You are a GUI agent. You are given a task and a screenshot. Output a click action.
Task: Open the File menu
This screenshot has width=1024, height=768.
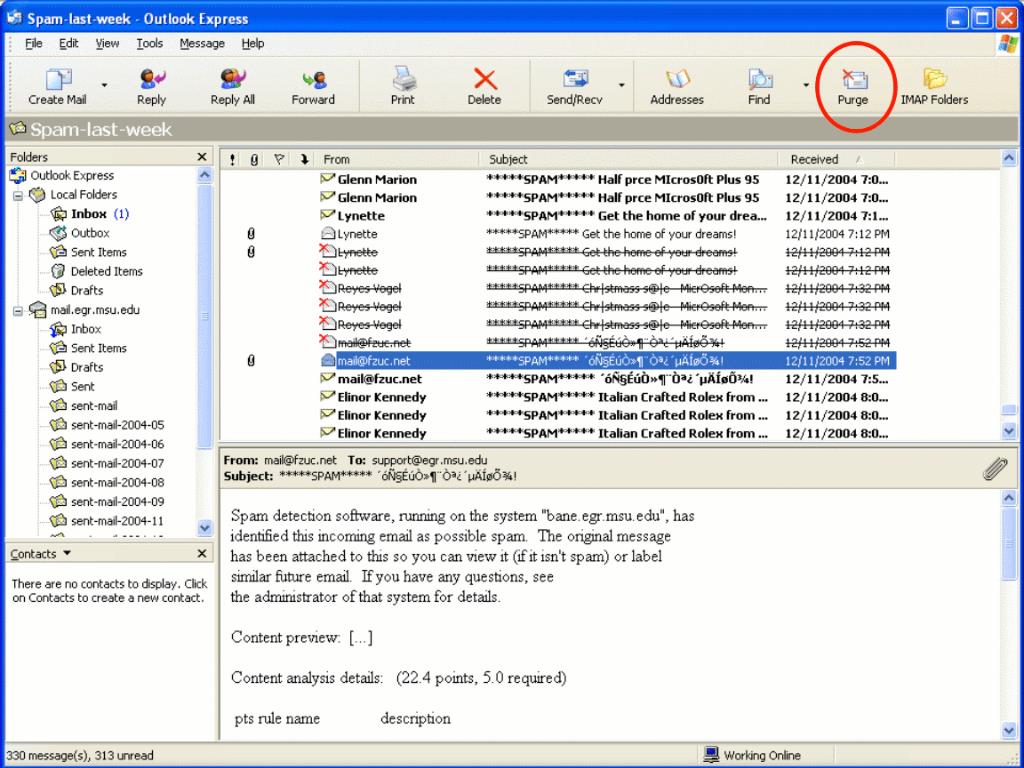click(34, 44)
